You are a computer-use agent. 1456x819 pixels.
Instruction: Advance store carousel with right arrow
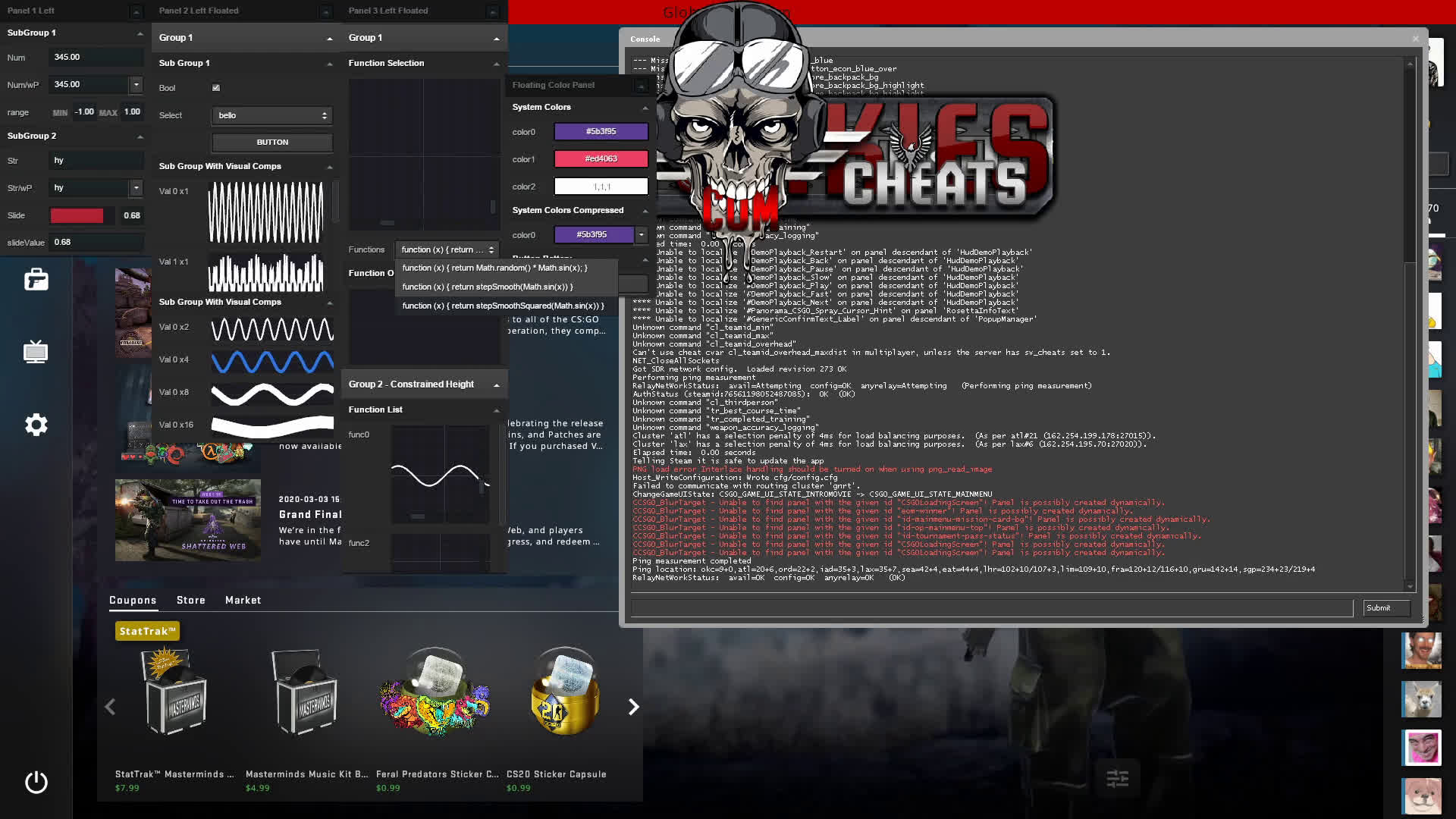click(634, 707)
